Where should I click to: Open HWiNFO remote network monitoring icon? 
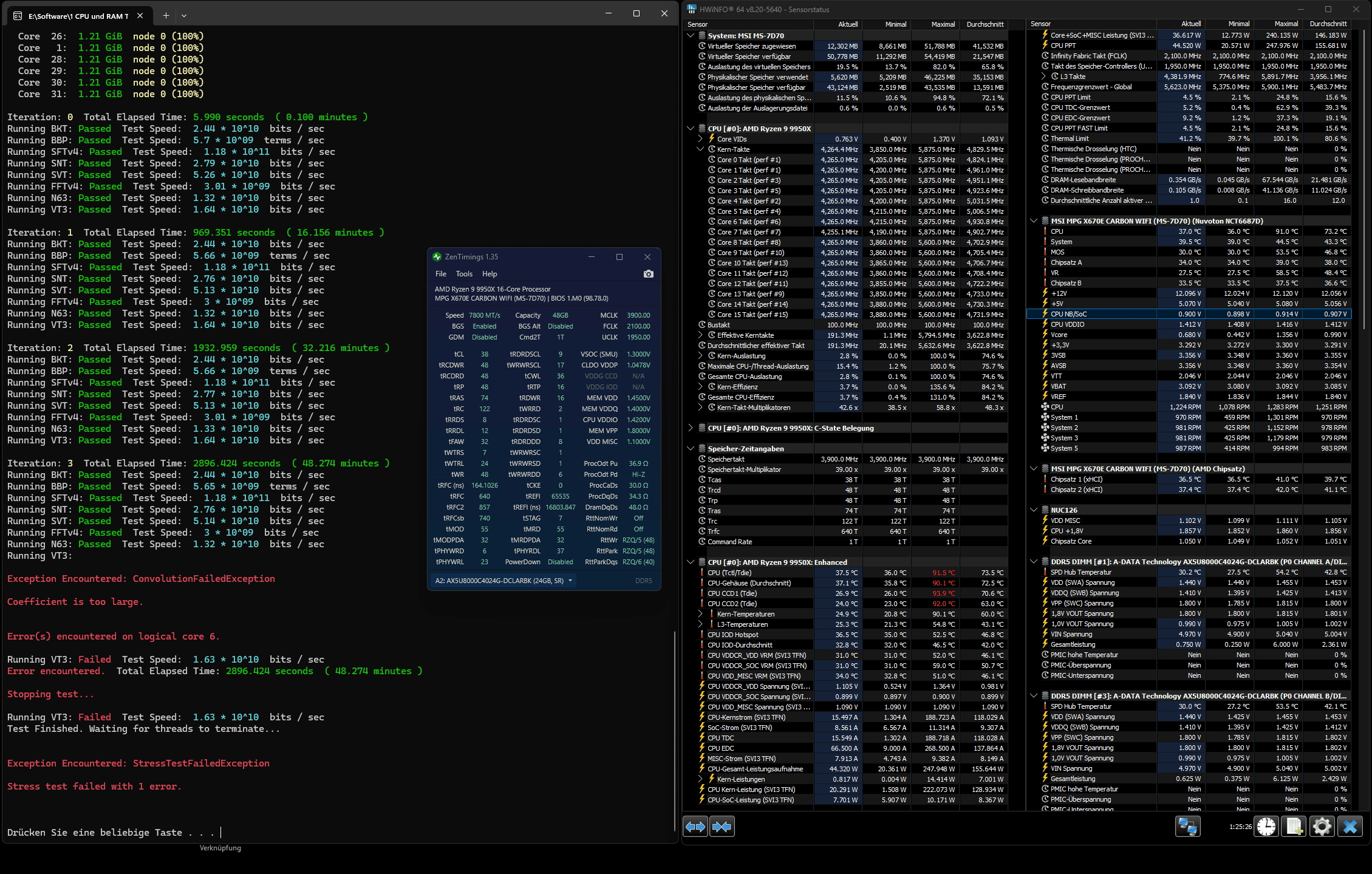click(1187, 827)
